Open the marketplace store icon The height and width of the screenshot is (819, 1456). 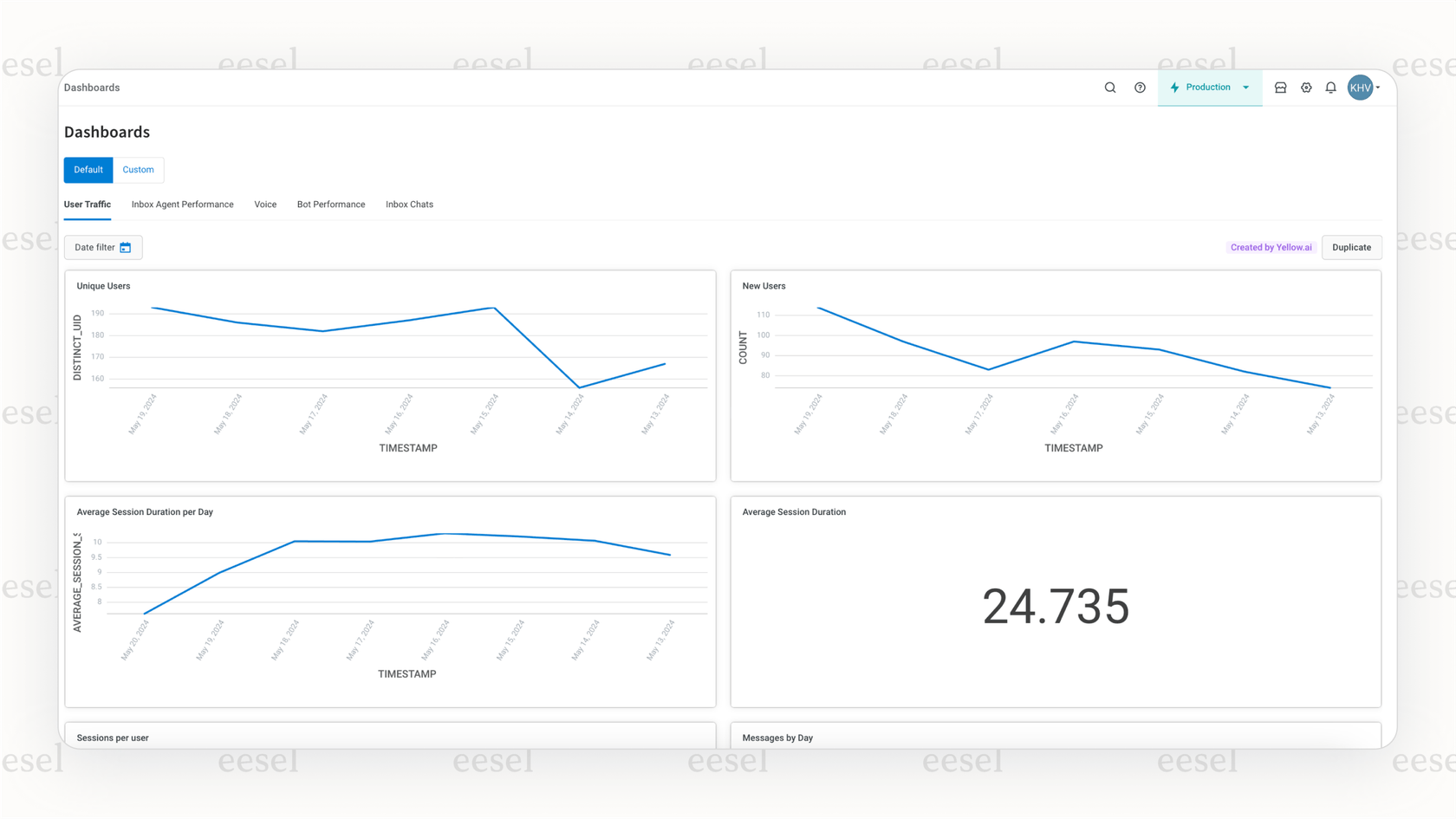click(x=1280, y=87)
